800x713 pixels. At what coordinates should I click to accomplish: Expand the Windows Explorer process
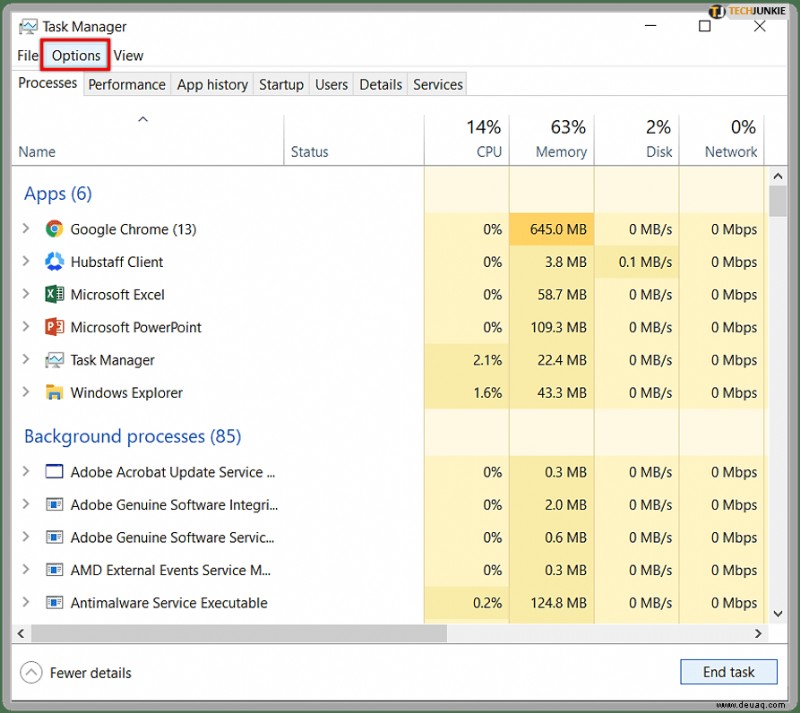click(26, 392)
